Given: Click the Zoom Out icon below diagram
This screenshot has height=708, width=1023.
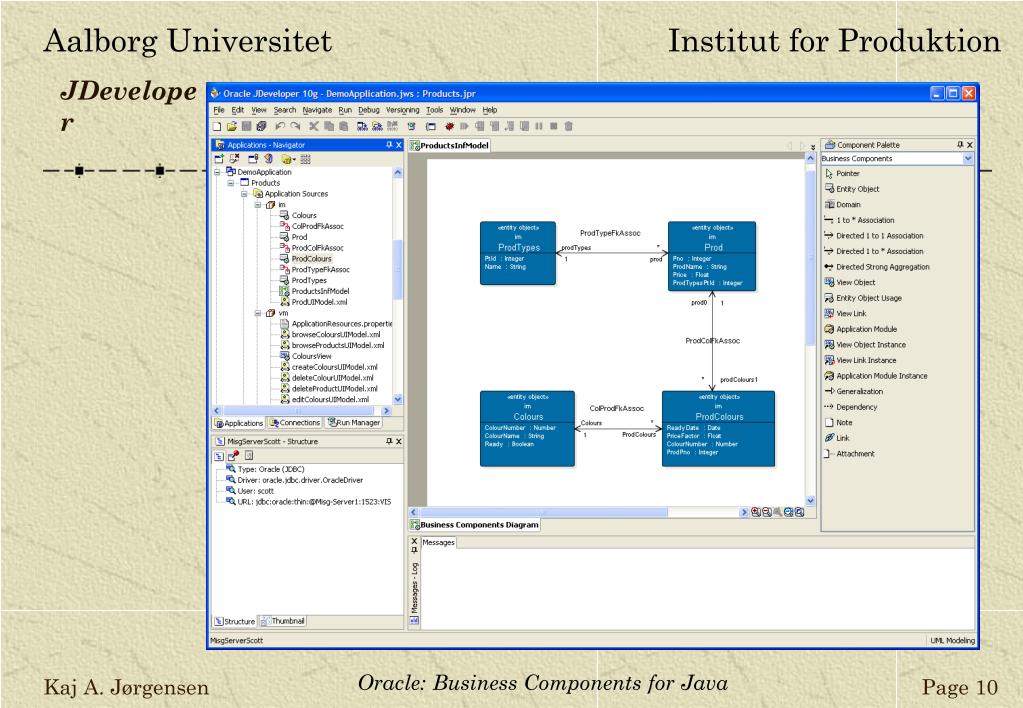Looking at the screenshot, I should 767,512.
